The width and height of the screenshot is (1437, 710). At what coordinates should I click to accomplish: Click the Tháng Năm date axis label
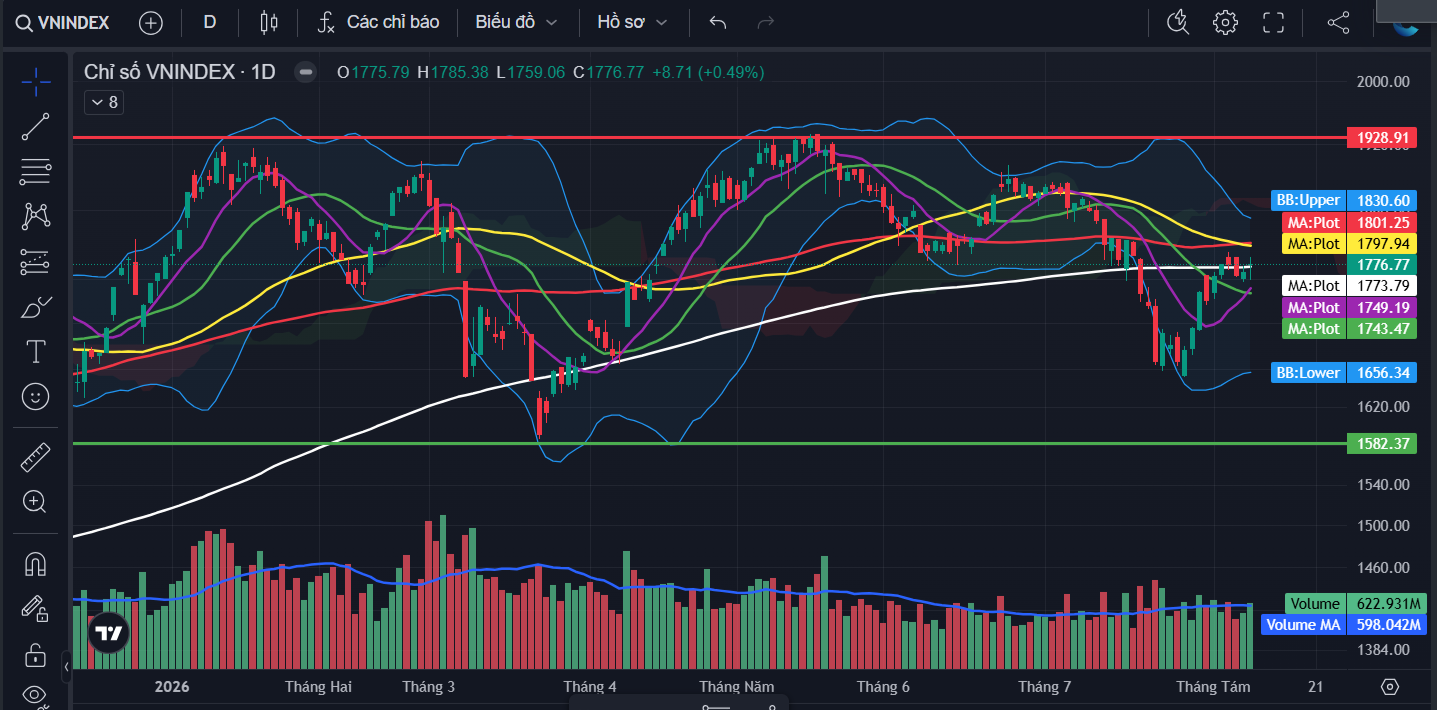(737, 687)
